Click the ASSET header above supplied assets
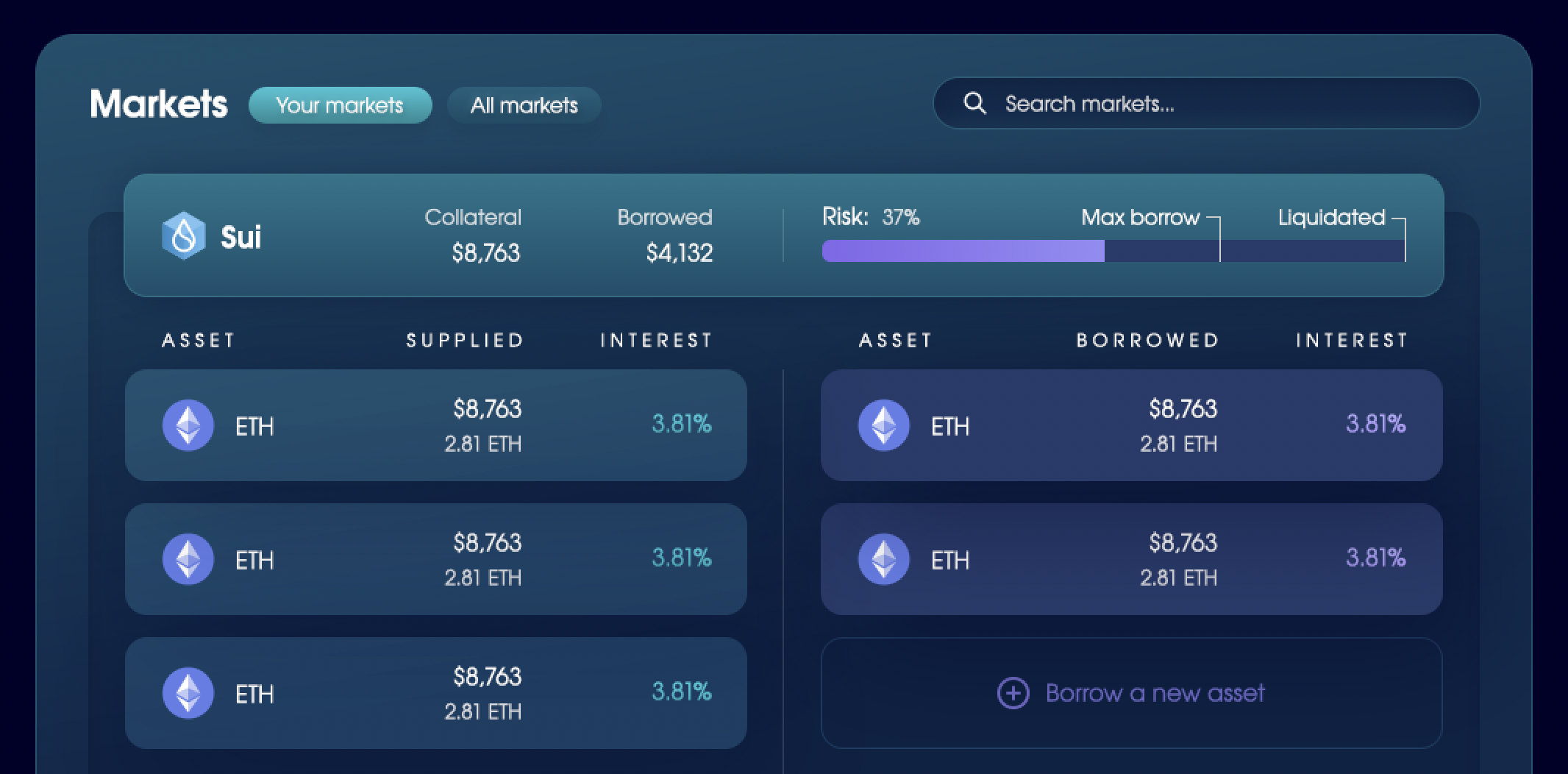 click(199, 340)
